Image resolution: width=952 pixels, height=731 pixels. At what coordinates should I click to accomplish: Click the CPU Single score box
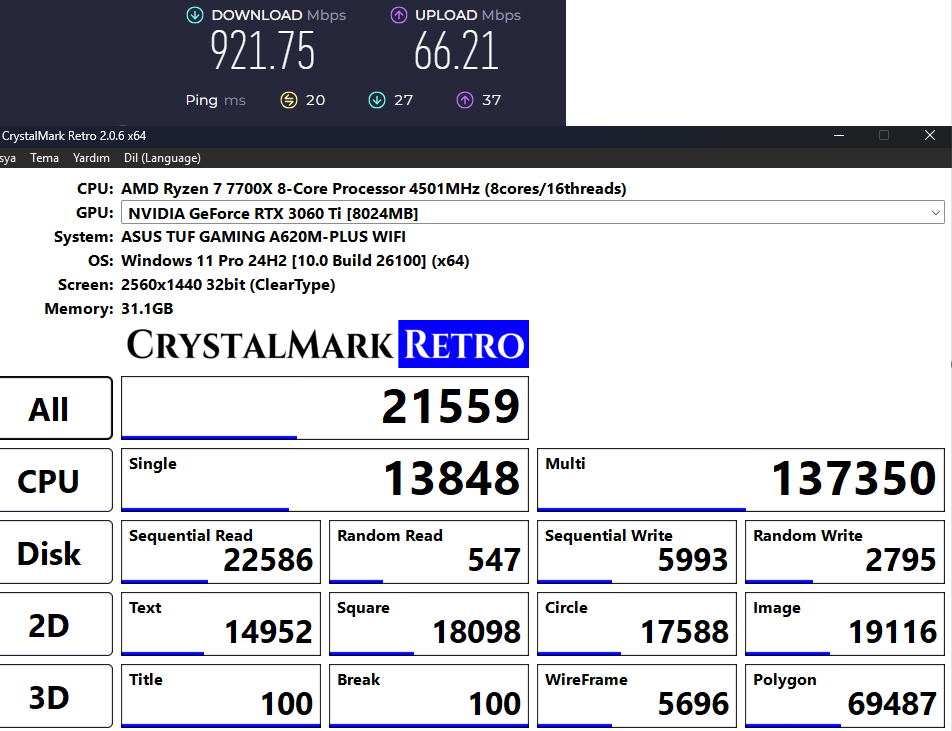[325, 480]
